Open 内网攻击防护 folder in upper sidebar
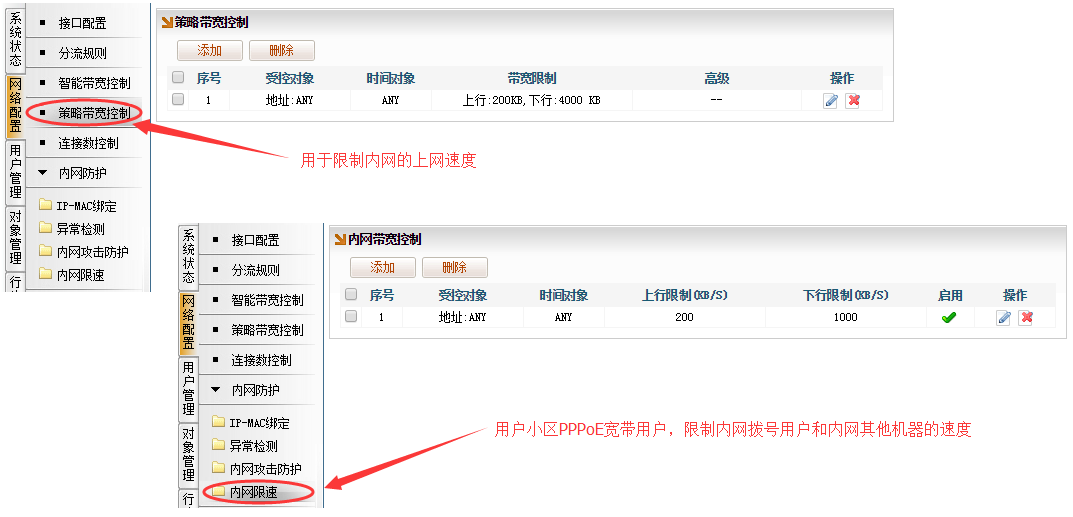Viewport: 1073px width, 517px height. pyautogui.click(x=84, y=252)
